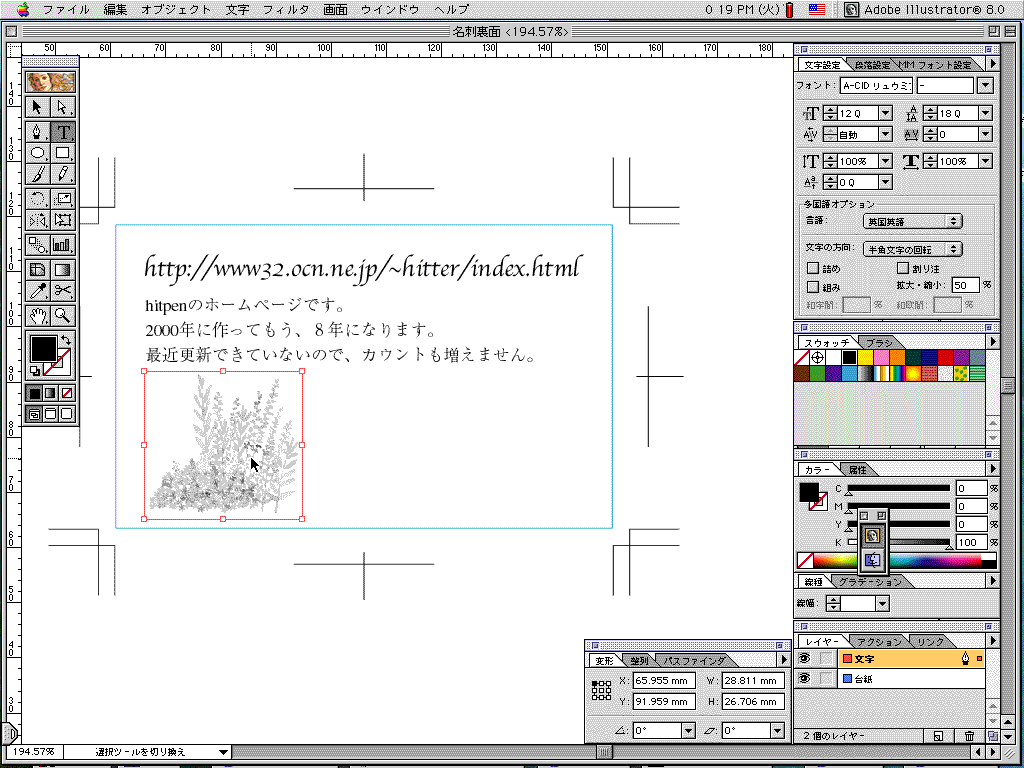Toggle lock box for 台紙 layer

826,679
